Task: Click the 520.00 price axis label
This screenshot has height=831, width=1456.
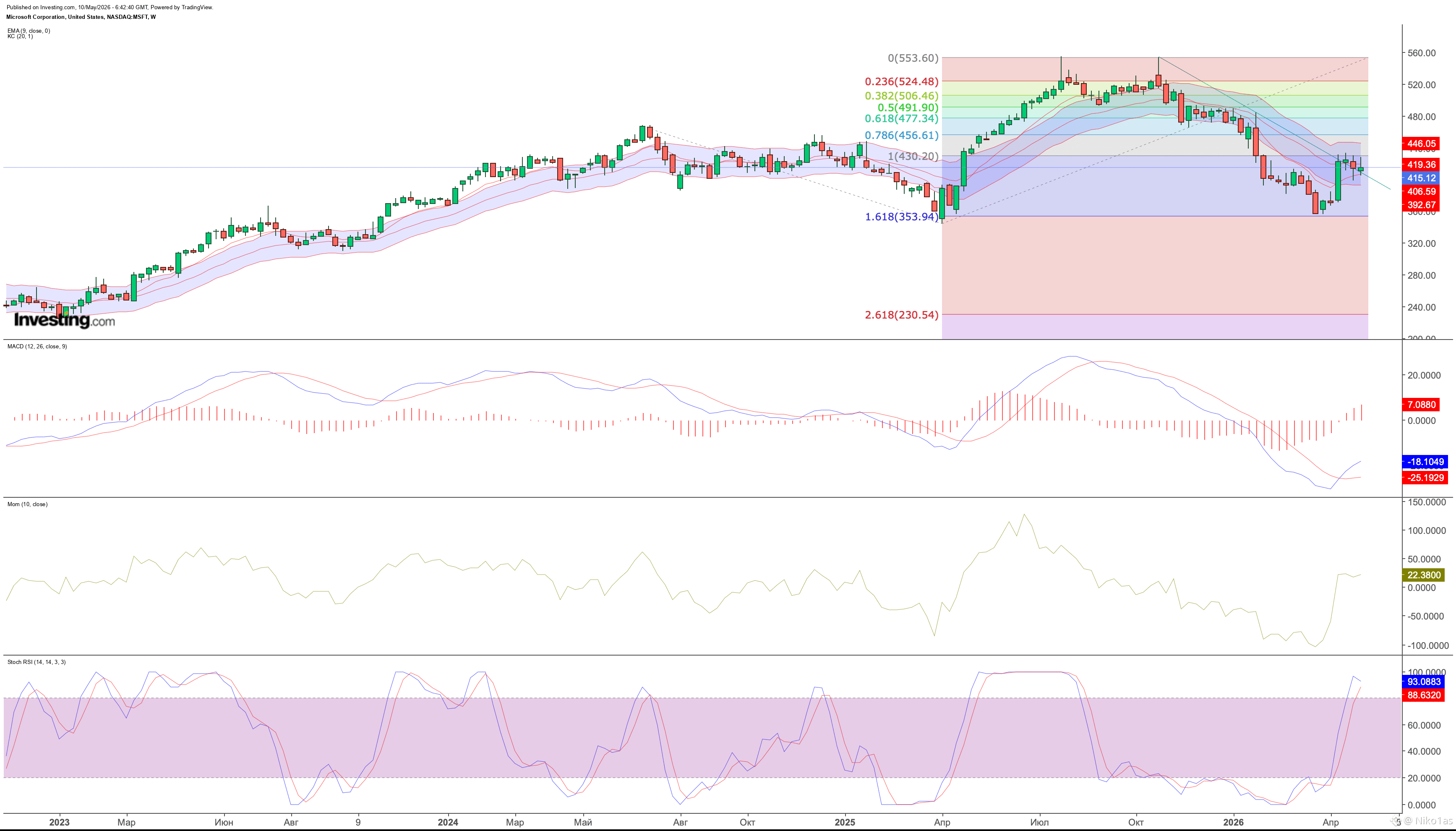Action: pyautogui.click(x=1422, y=85)
